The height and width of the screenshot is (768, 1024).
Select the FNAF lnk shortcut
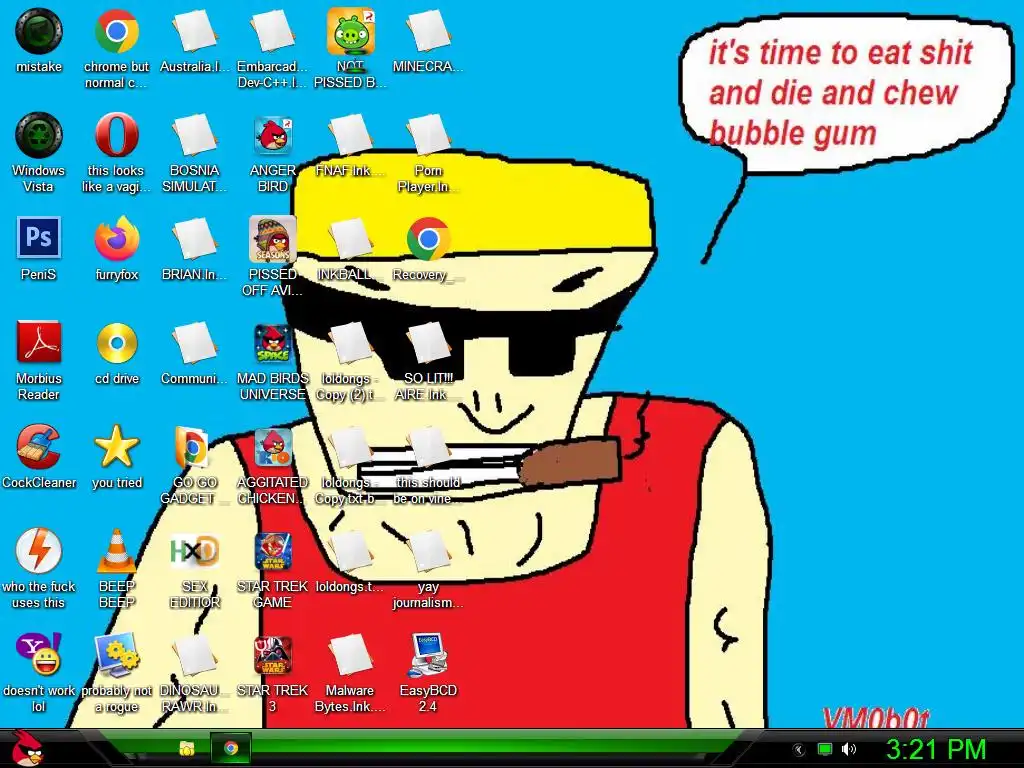[x=351, y=135]
